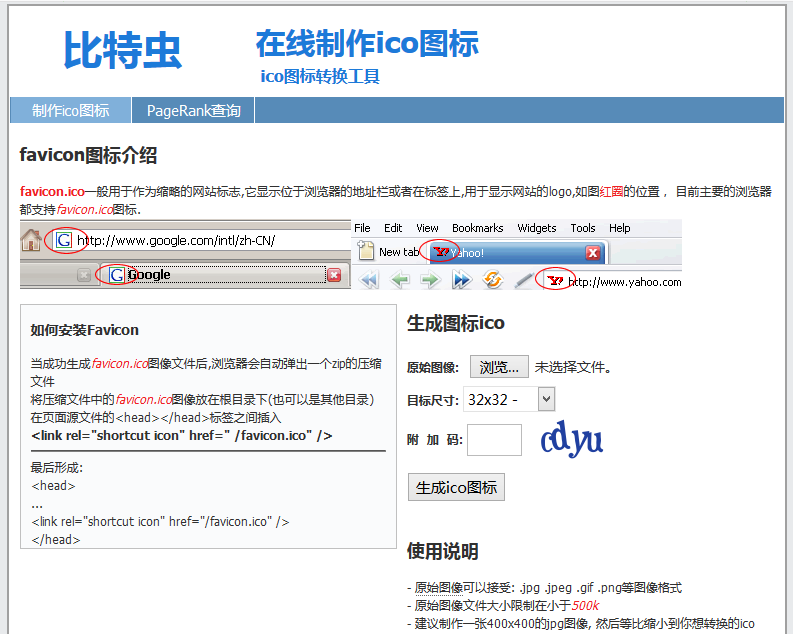Screen dimensions: 793x634
Task: Click the 浏览... file browse button
Action: pos(499,367)
